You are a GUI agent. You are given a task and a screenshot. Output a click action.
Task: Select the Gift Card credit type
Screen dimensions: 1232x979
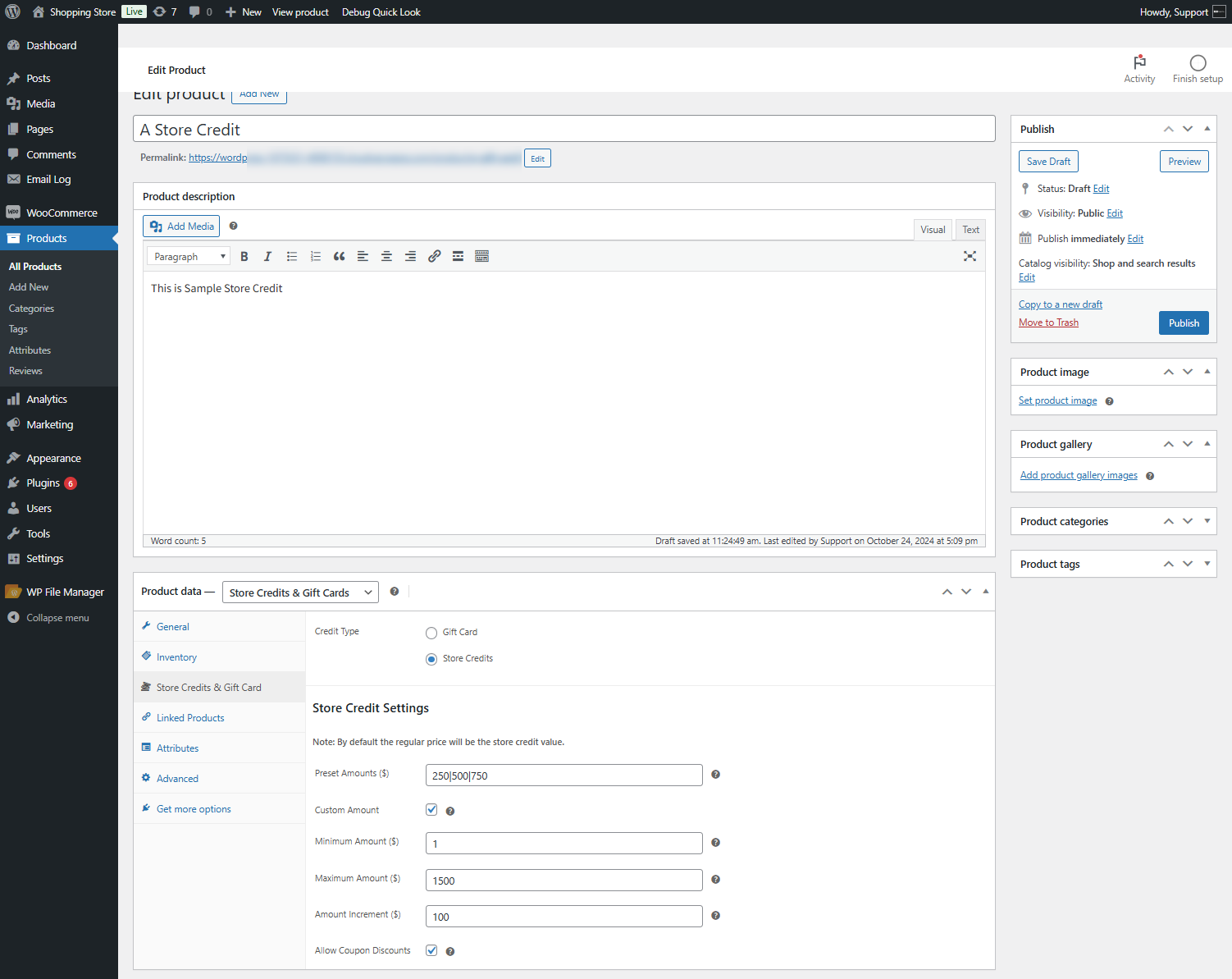pos(431,633)
